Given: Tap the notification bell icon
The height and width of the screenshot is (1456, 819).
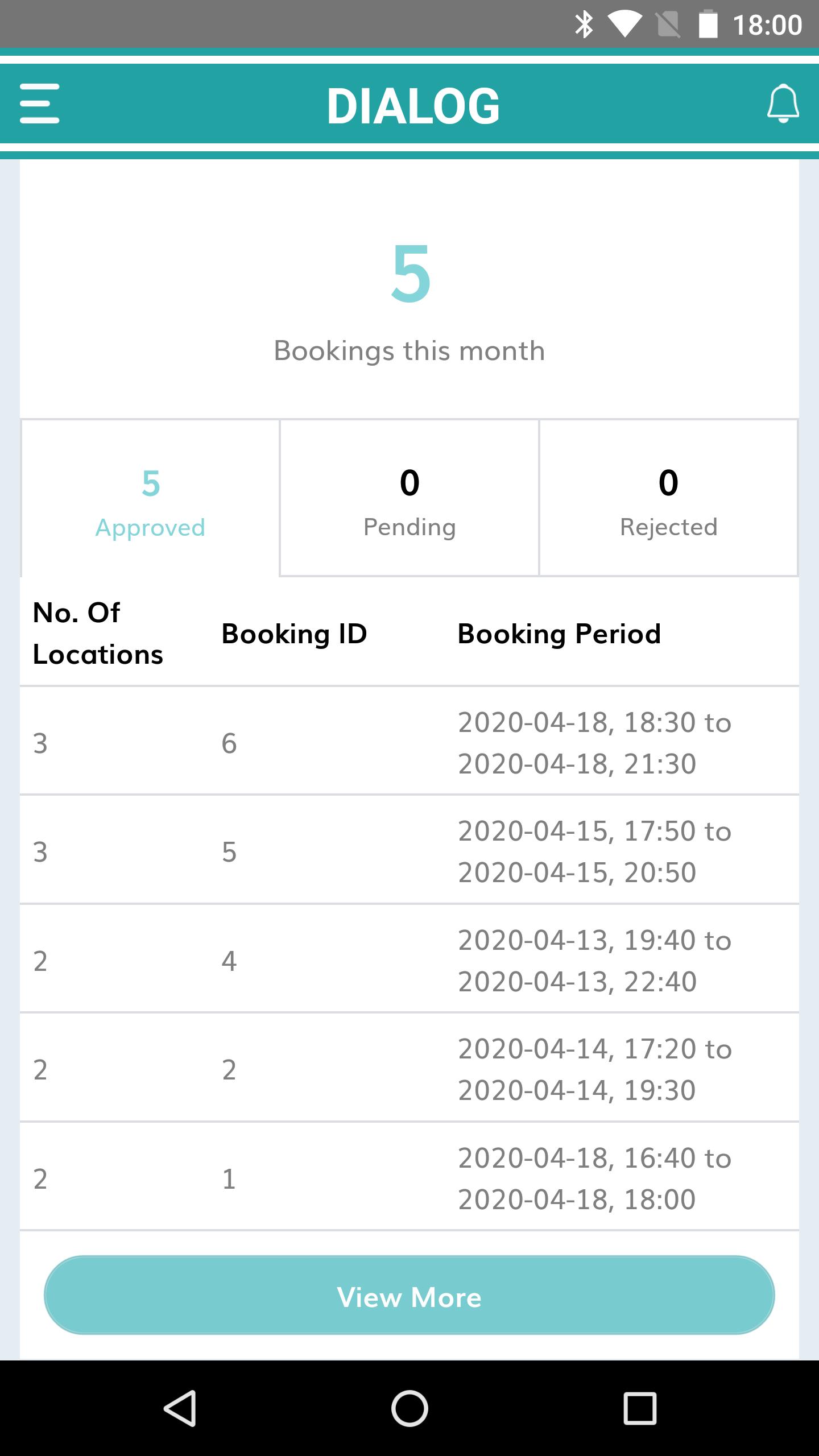Looking at the screenshot, I should [783, 104].
